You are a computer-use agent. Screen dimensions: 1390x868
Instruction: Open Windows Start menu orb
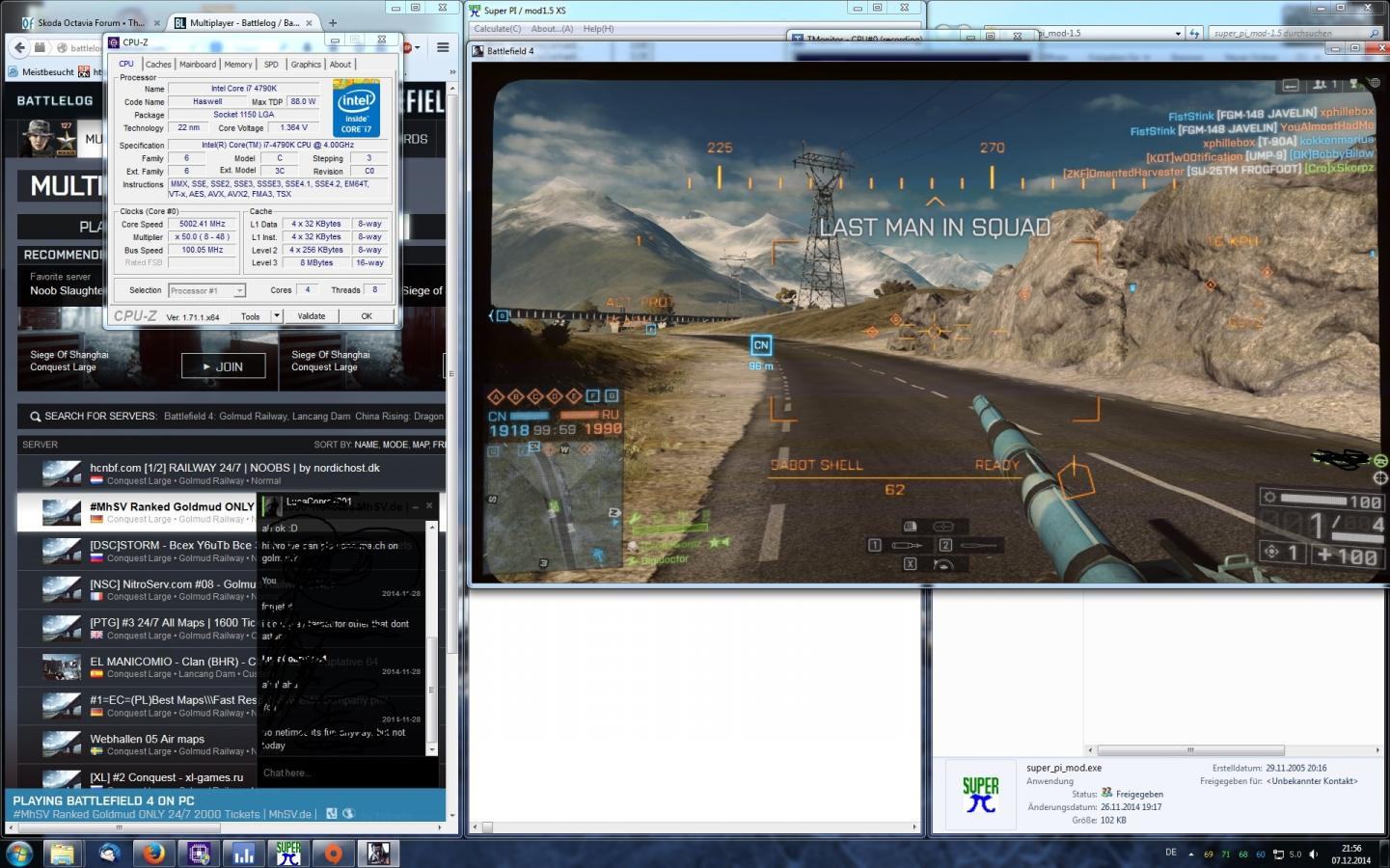coord(18,854)
